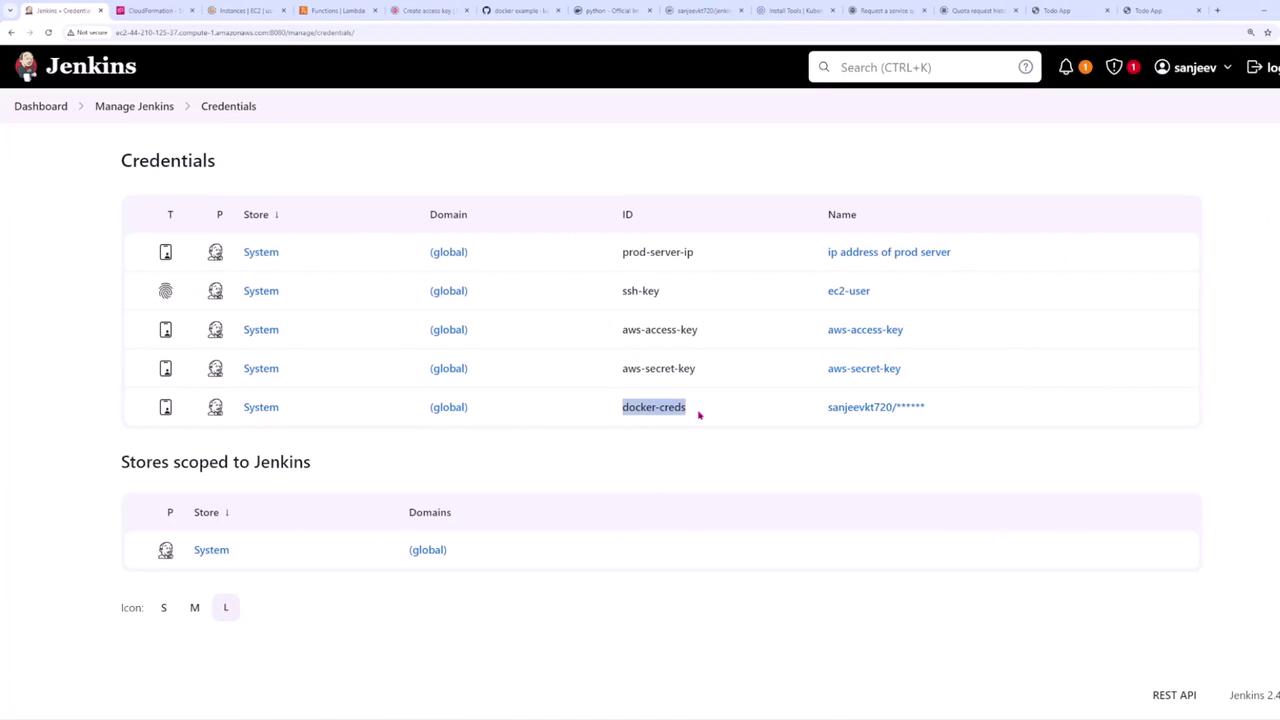Open the notifications bell icon
Viewport: 1280px width, 720px height.
click(x=1066, y=67)
